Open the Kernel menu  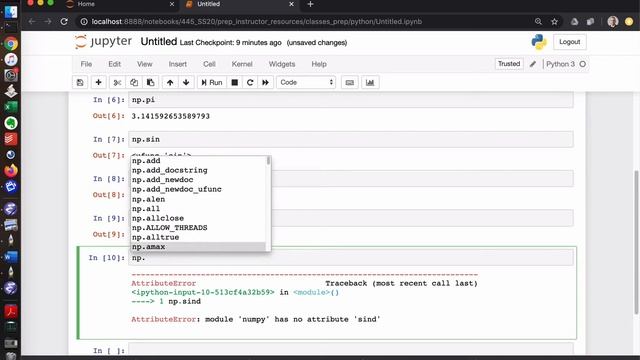(242, 64)
